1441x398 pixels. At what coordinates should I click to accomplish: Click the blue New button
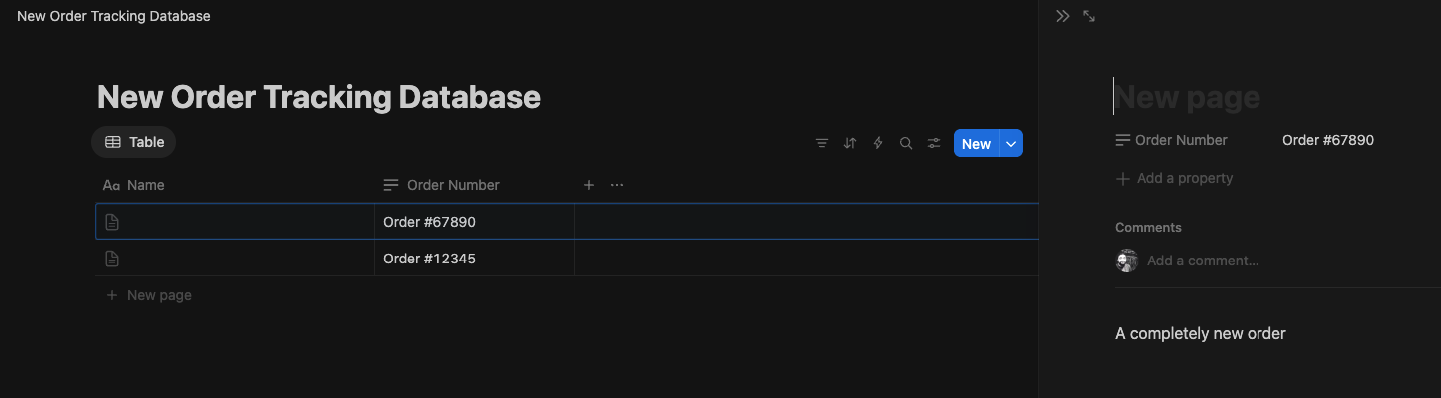[x=976, y=144]
